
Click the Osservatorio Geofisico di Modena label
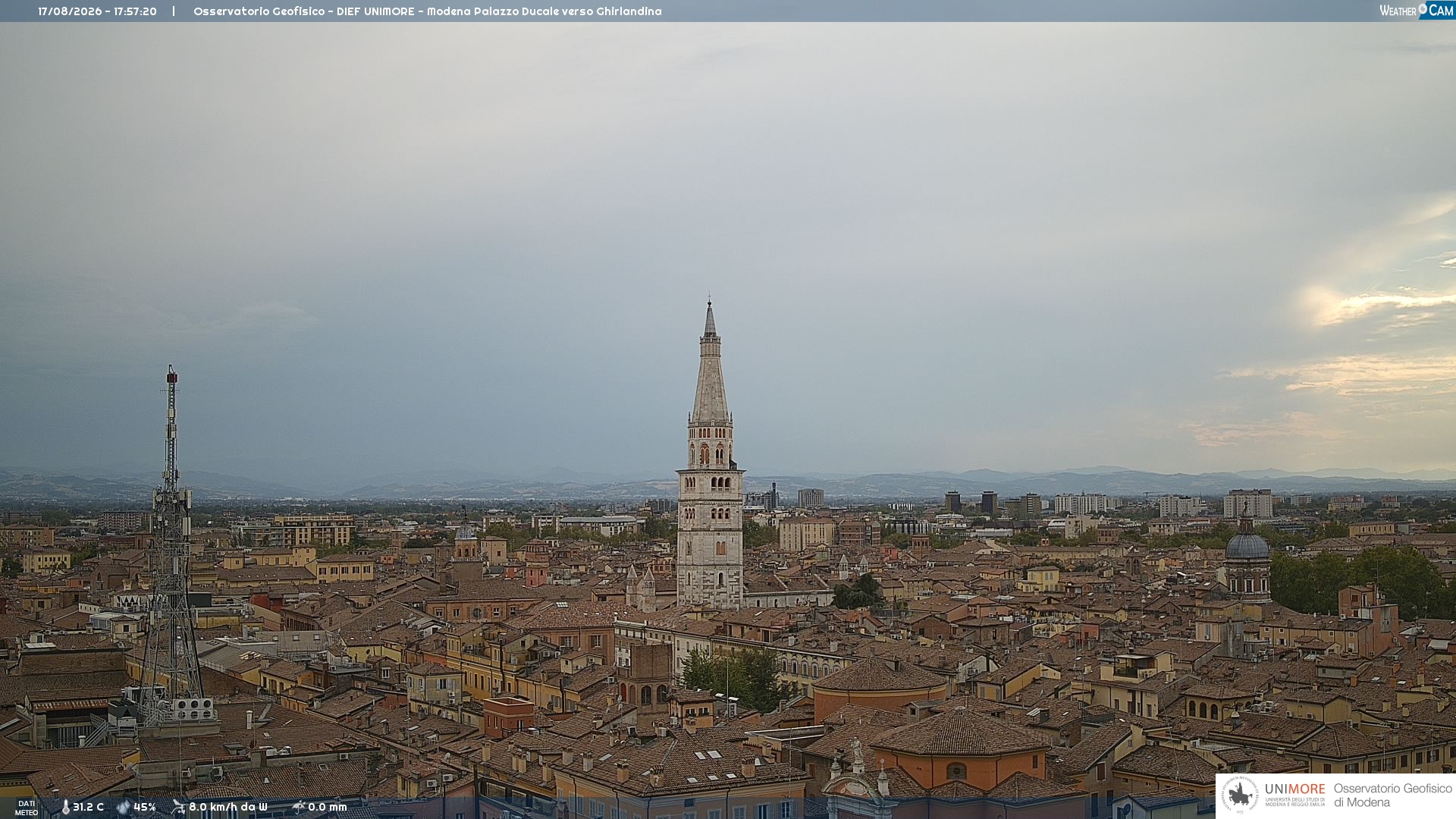(x=1392, y=795)
